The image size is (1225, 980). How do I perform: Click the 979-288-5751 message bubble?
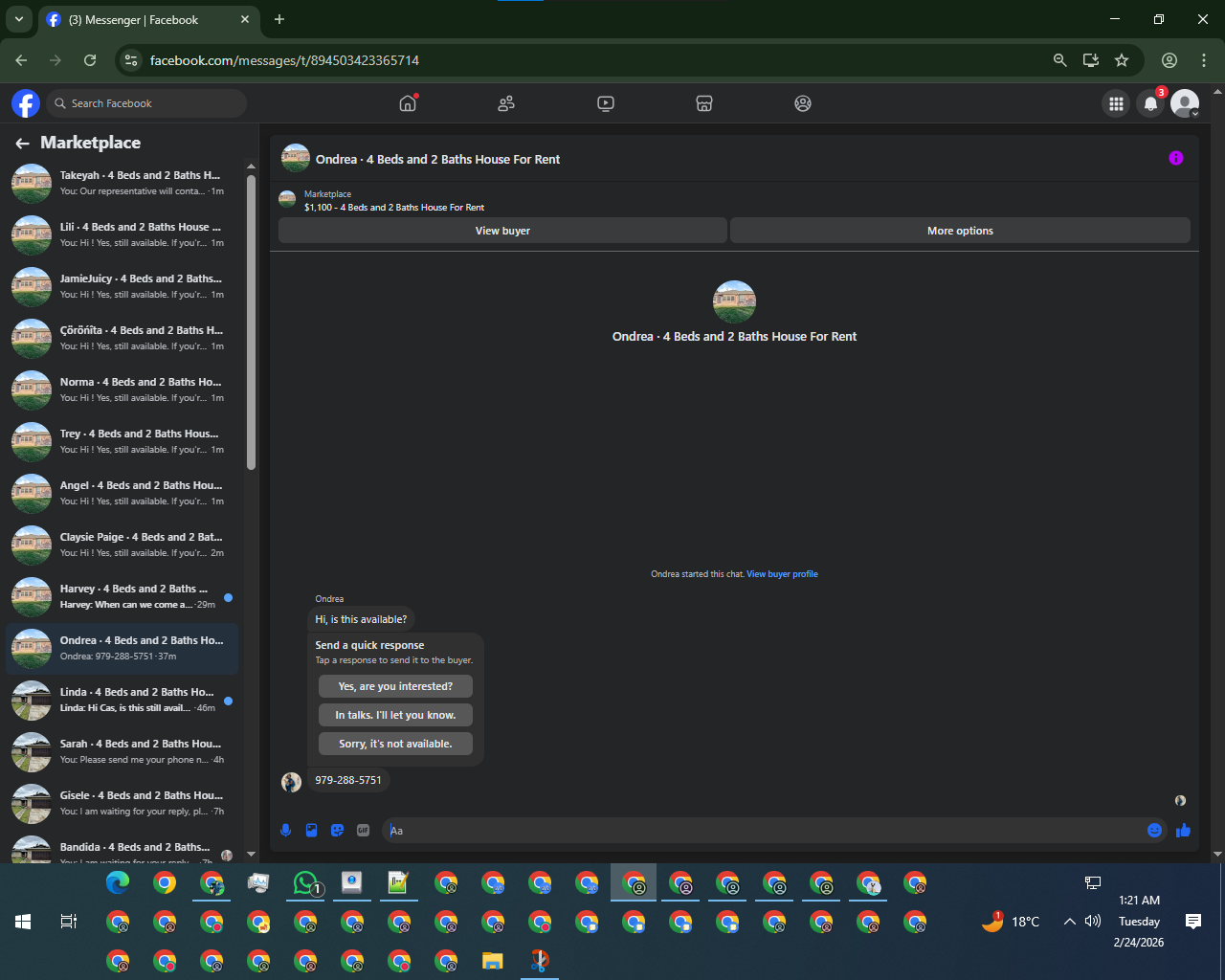pyautogui.click(x=348, y=780)
